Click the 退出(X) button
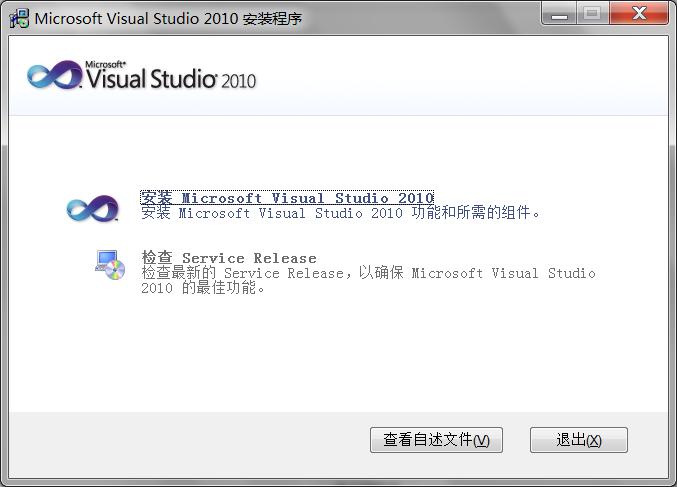 pos(579,440)
